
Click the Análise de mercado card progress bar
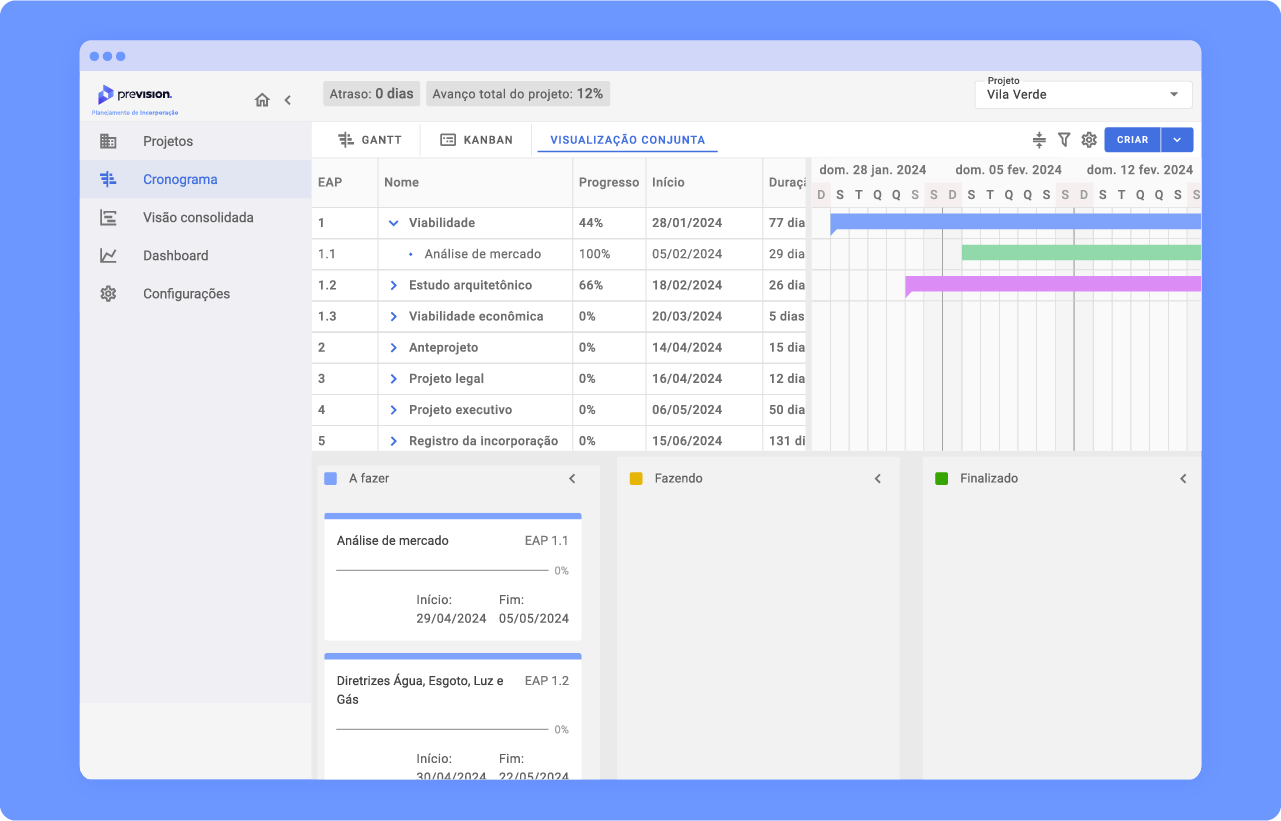point(444,571)
